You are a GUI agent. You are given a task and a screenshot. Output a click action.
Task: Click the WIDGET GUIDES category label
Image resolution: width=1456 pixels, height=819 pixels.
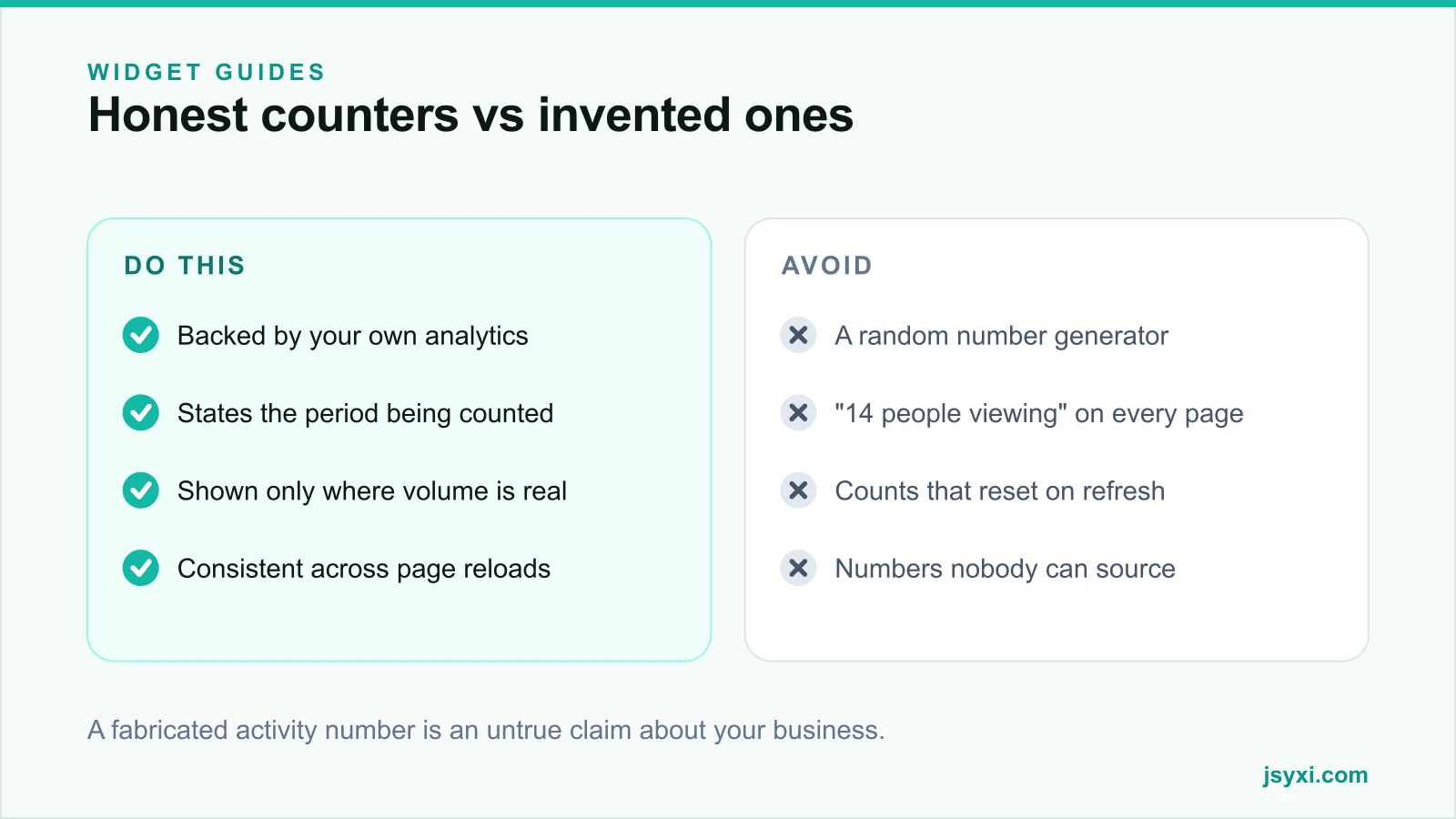(x=207, y=72)
